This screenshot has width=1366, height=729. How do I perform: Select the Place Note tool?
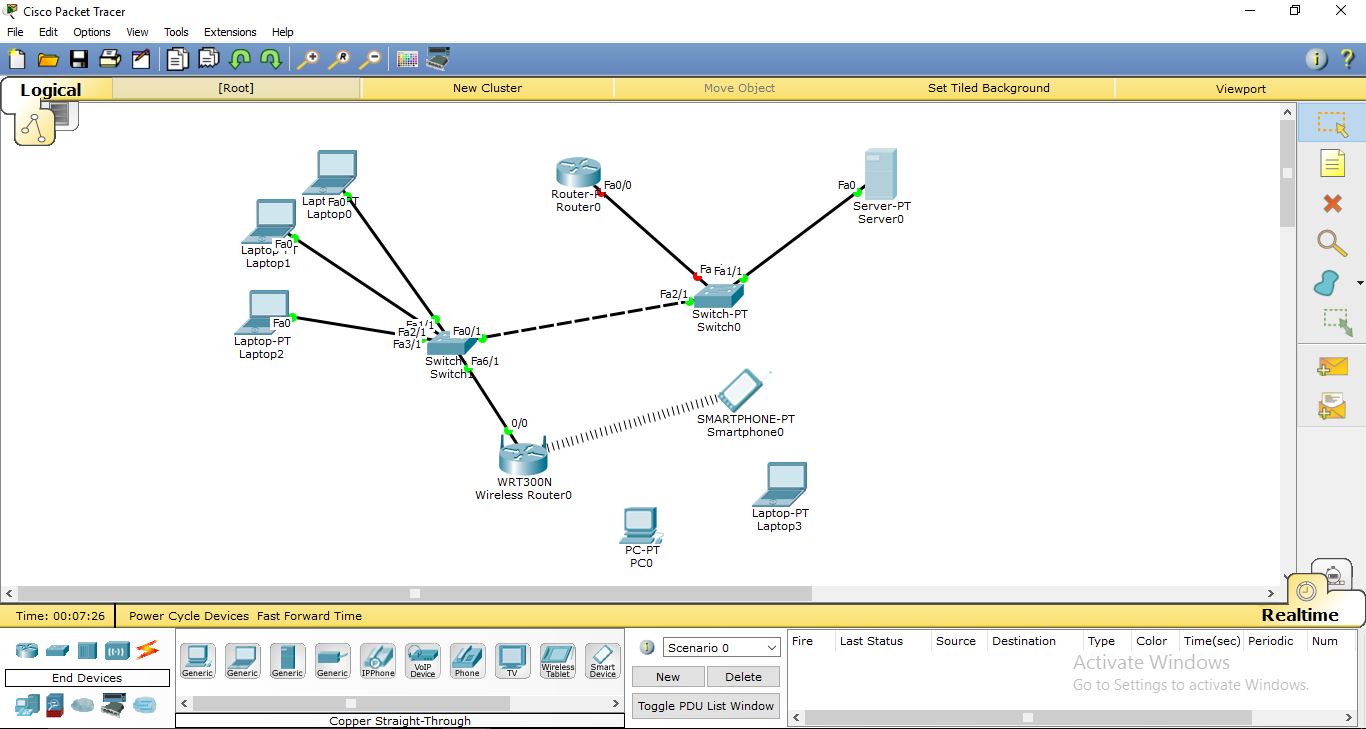[x=1332, y=163]
